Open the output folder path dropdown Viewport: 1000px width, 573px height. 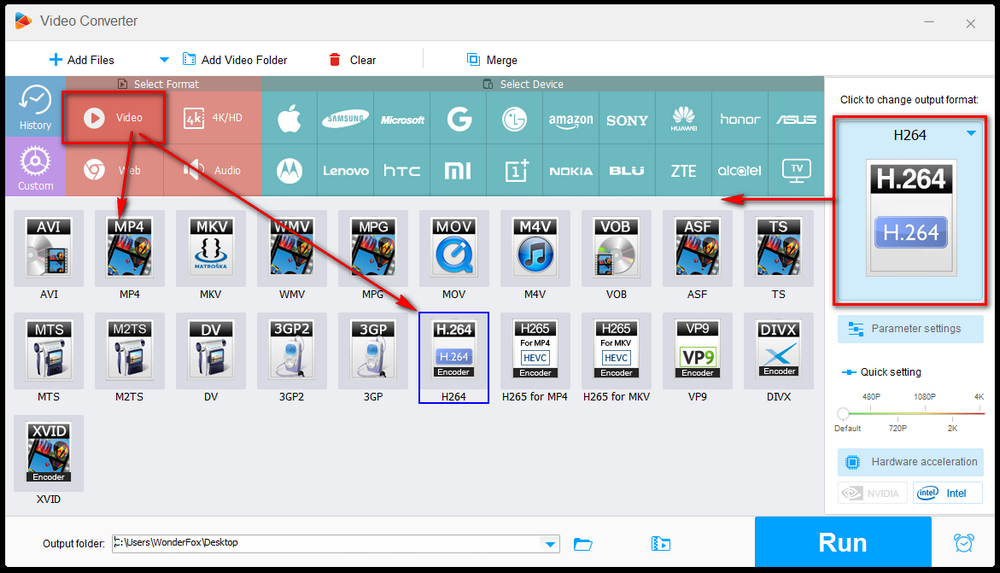(550, 544)
